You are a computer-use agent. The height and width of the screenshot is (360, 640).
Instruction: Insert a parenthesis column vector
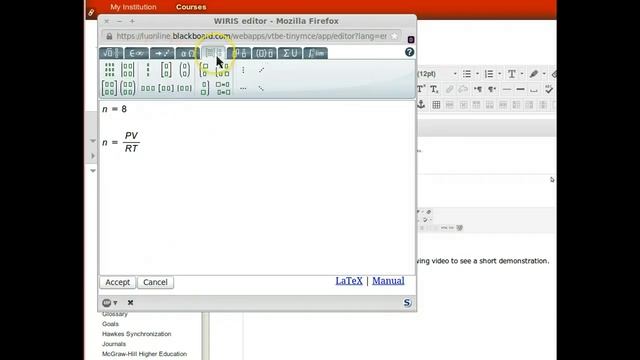tap(184, 70)
